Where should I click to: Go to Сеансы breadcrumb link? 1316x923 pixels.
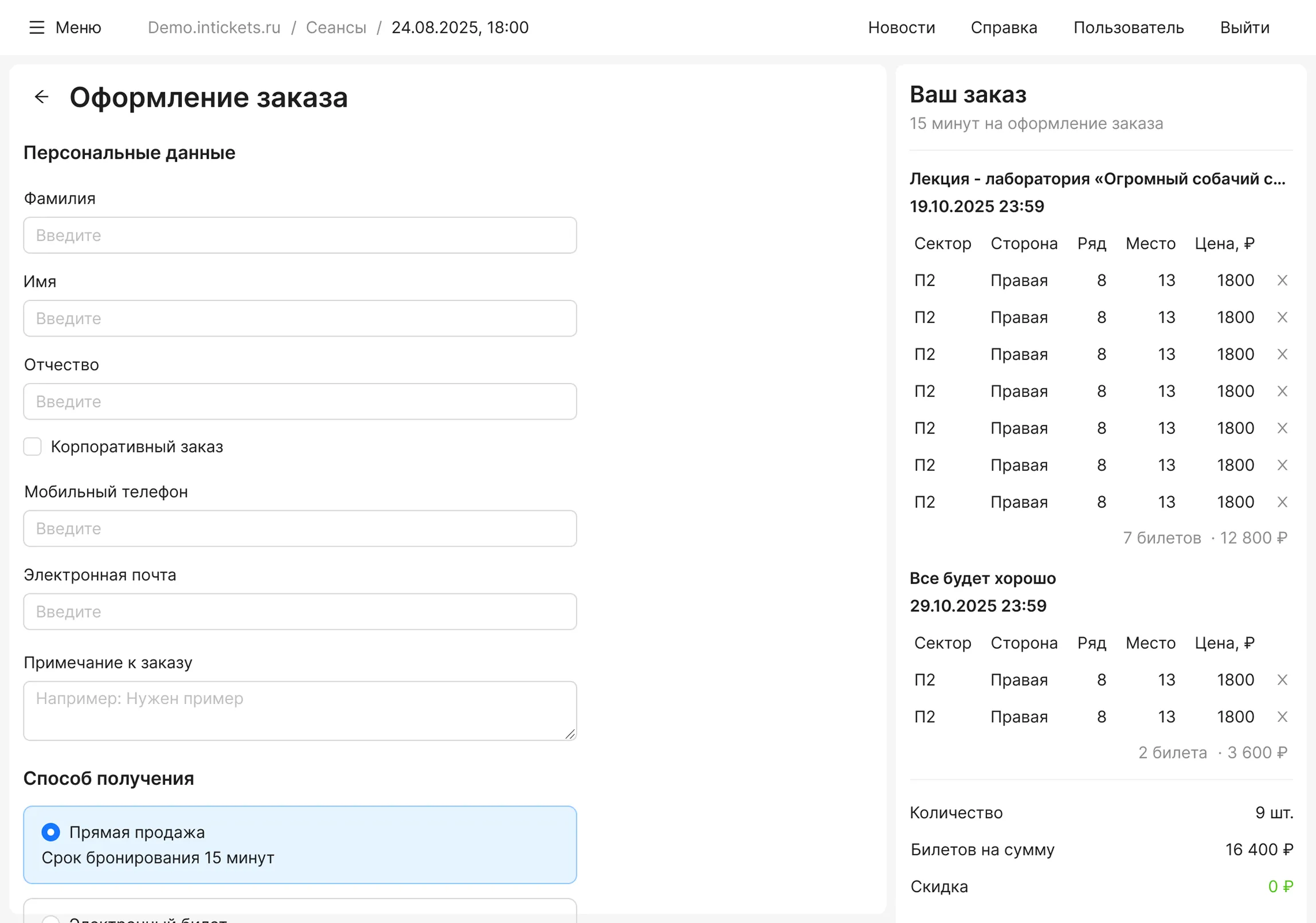click(336, 28)
